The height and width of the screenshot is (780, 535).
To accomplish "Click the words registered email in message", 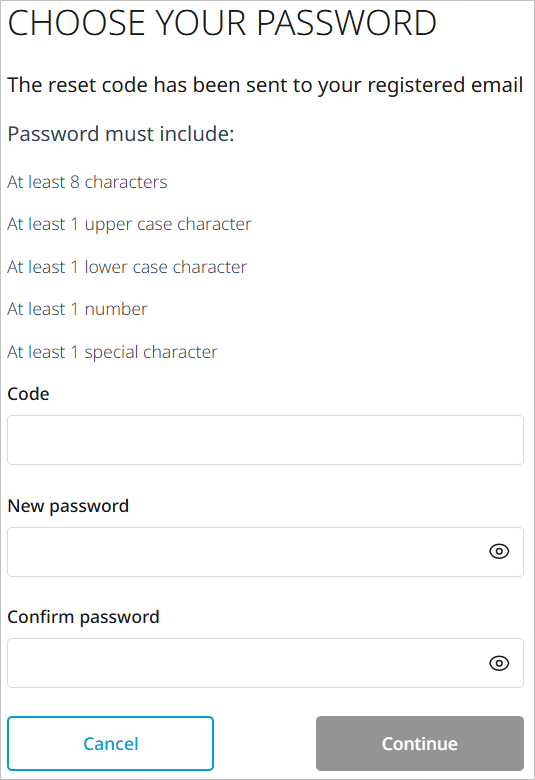I will (x=445, y=86).
